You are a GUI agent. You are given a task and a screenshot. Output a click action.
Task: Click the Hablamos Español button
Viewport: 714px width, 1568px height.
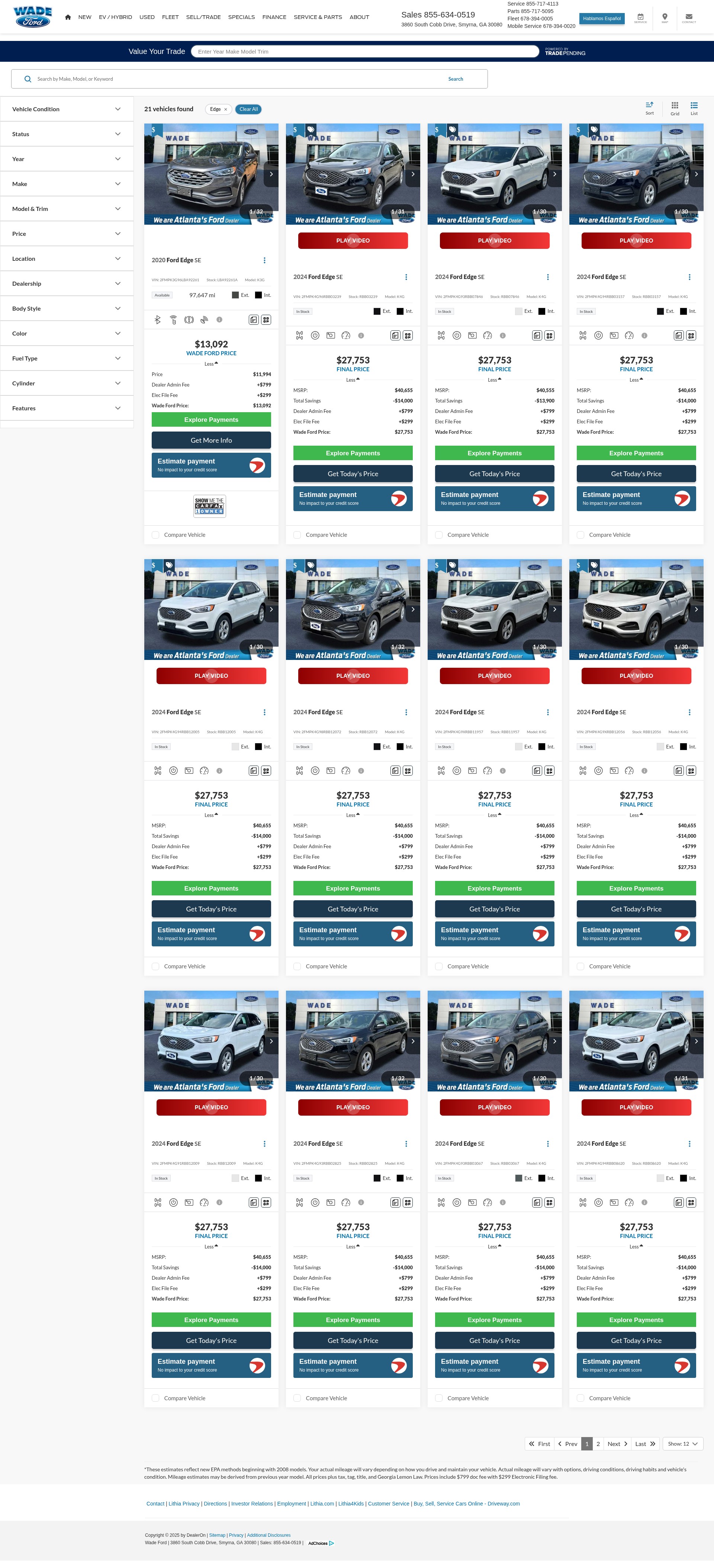(601, 18)
